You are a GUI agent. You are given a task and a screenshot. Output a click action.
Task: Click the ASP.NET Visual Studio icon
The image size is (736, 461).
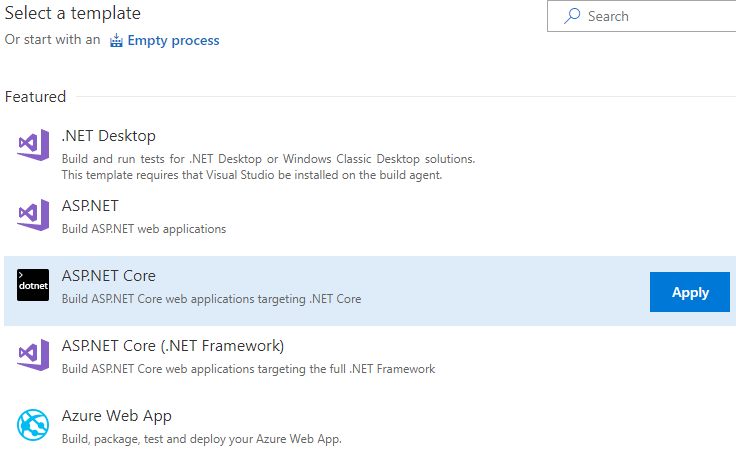33,215
